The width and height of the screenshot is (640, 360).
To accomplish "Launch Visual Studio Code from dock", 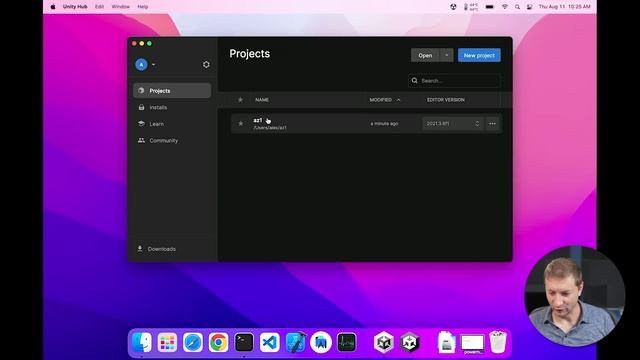I will pos(269,342).
